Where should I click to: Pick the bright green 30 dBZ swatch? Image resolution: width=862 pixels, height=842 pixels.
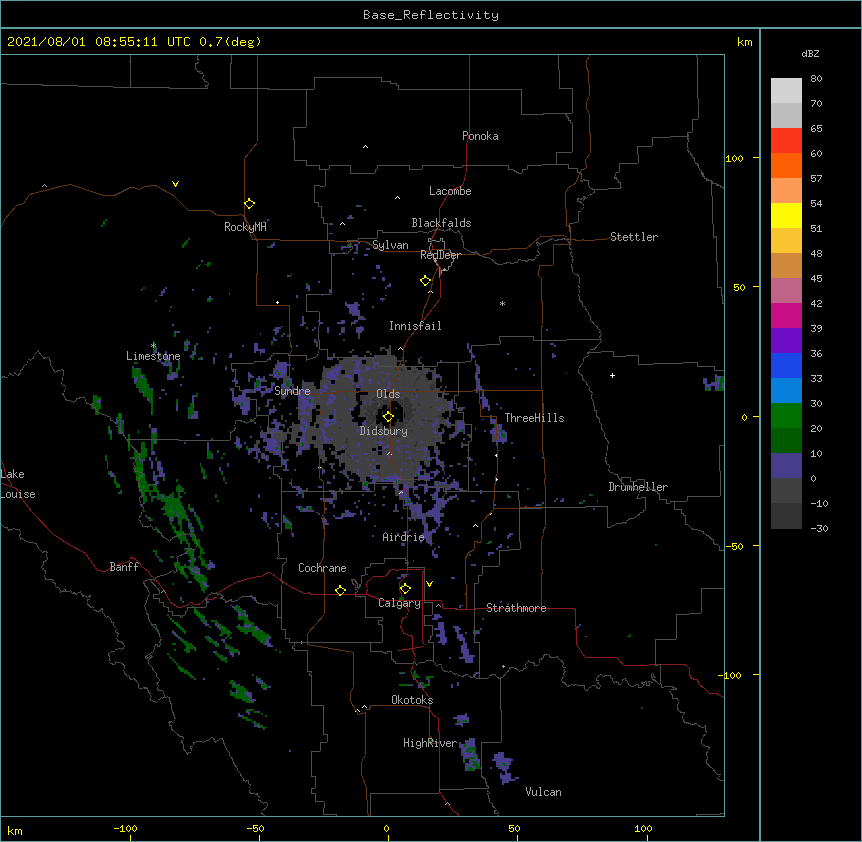click(x=786, y=416)
